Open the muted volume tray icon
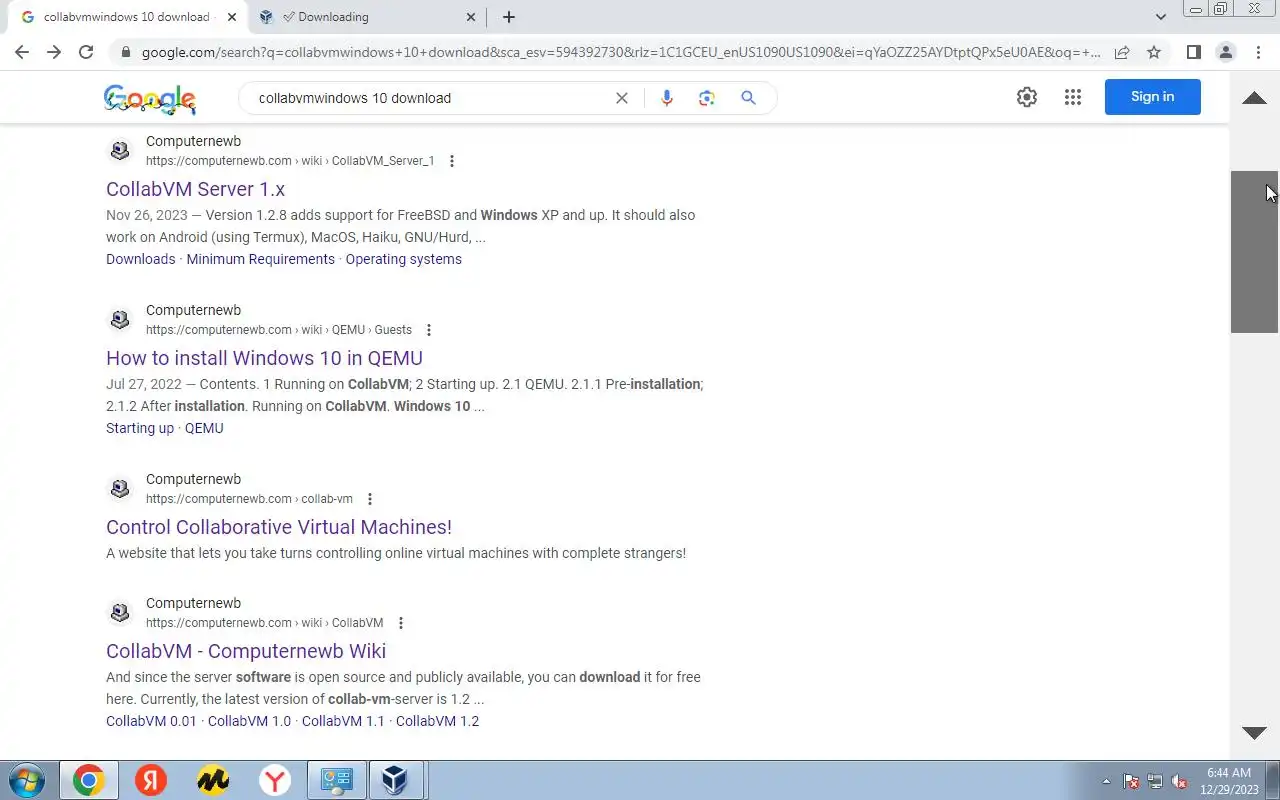The width and height of the screenshot is (1280, 800). point(1179,781)
